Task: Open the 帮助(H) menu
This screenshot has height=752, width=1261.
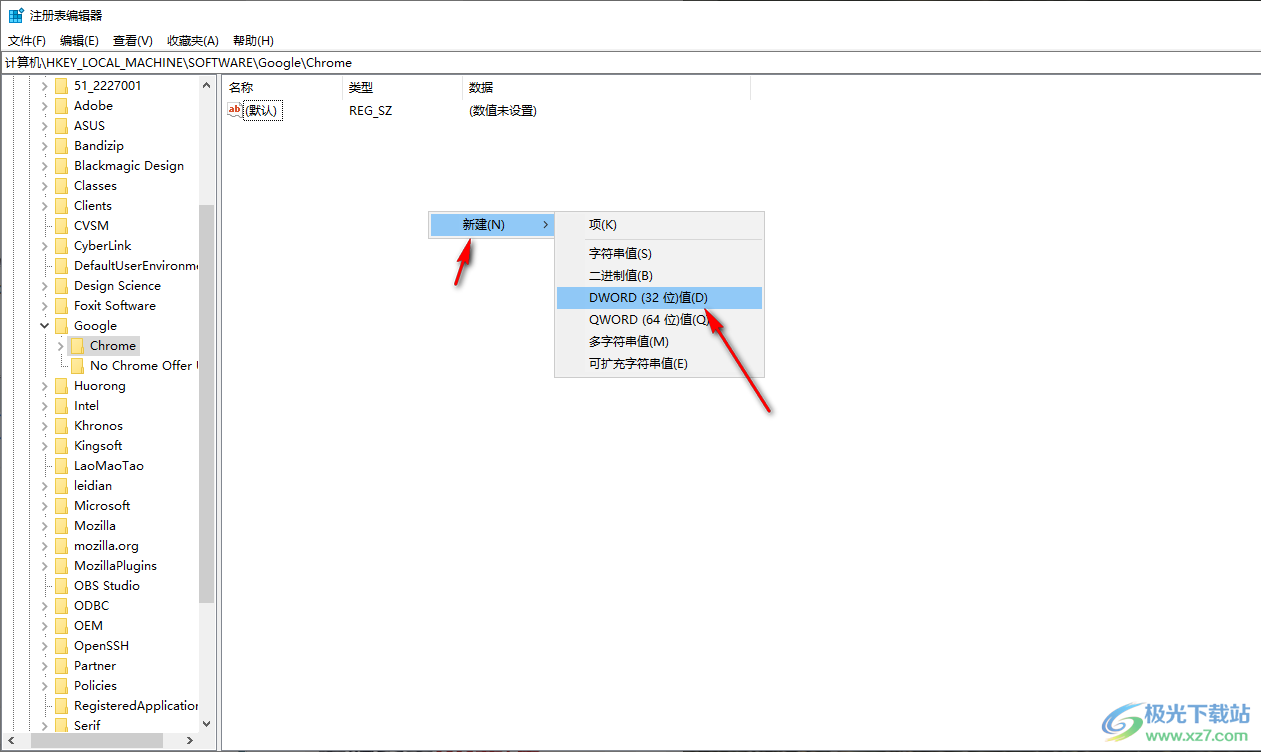Action: click(253, 41)
